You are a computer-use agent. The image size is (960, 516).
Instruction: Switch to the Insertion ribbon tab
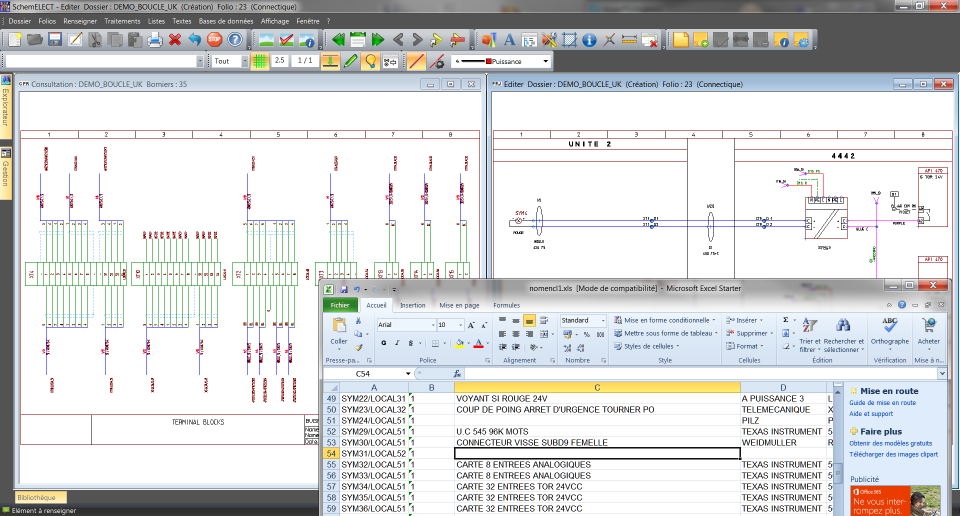tap(413, 305)
